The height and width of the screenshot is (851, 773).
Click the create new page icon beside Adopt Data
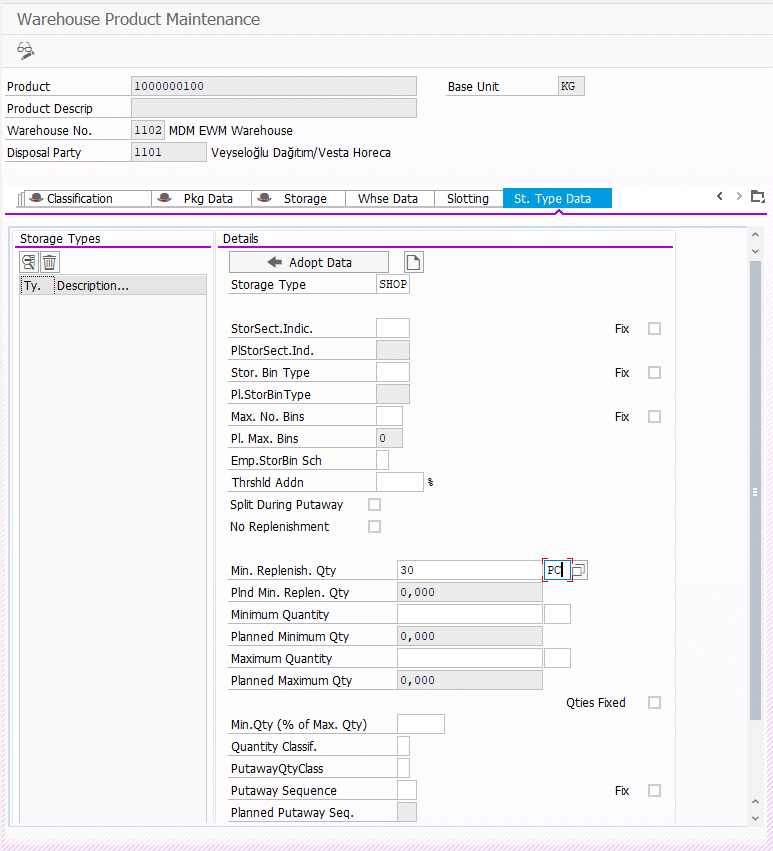pos(413,262)
